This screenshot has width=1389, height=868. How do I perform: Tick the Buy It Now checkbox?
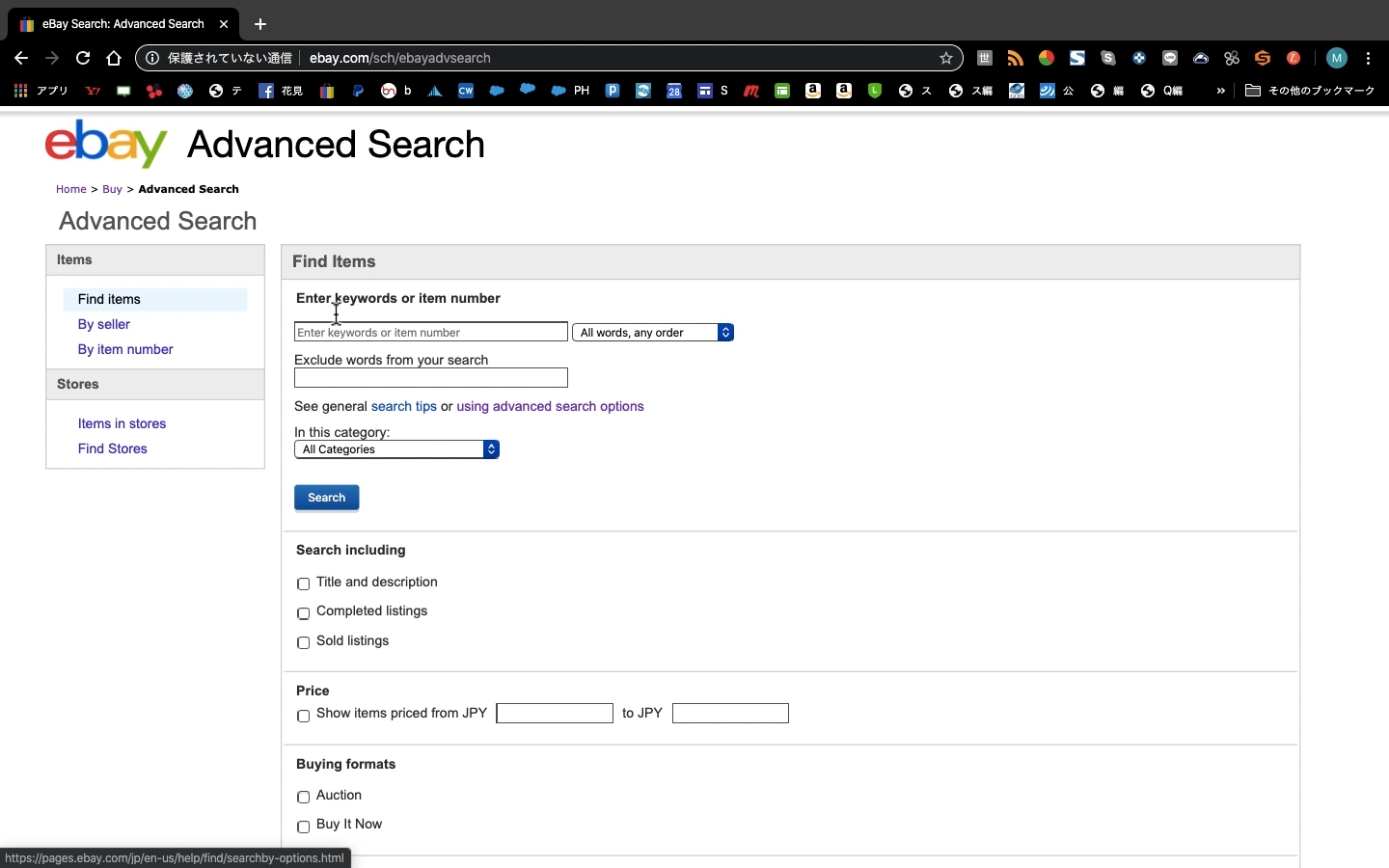[304, 827]
